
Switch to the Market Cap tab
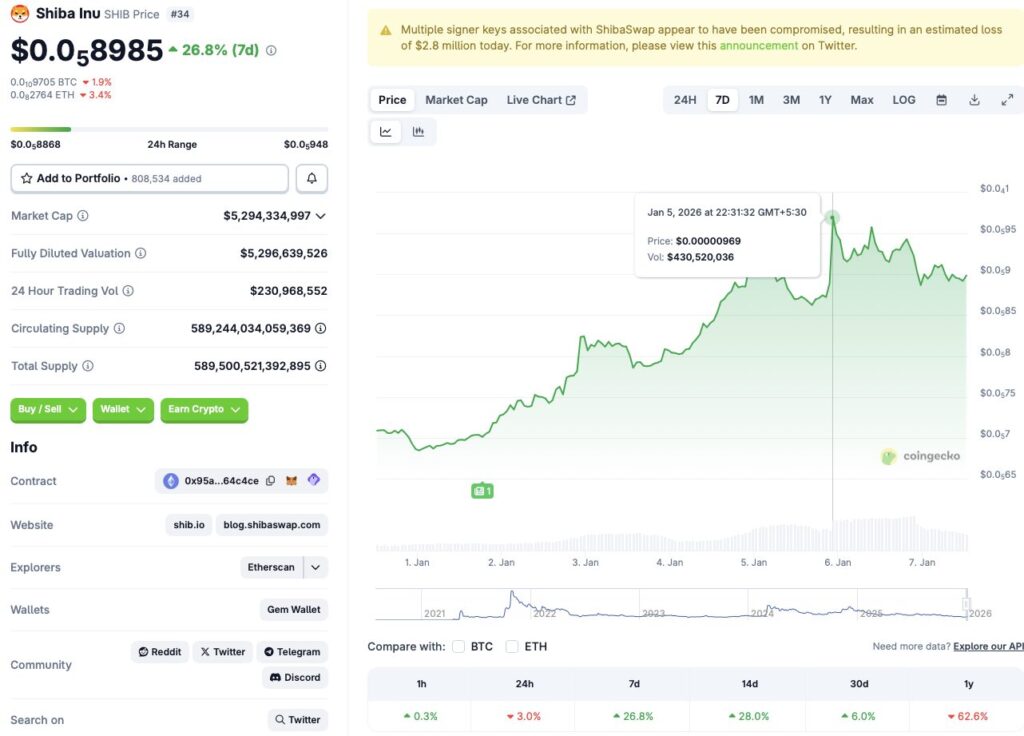(456, 100)
